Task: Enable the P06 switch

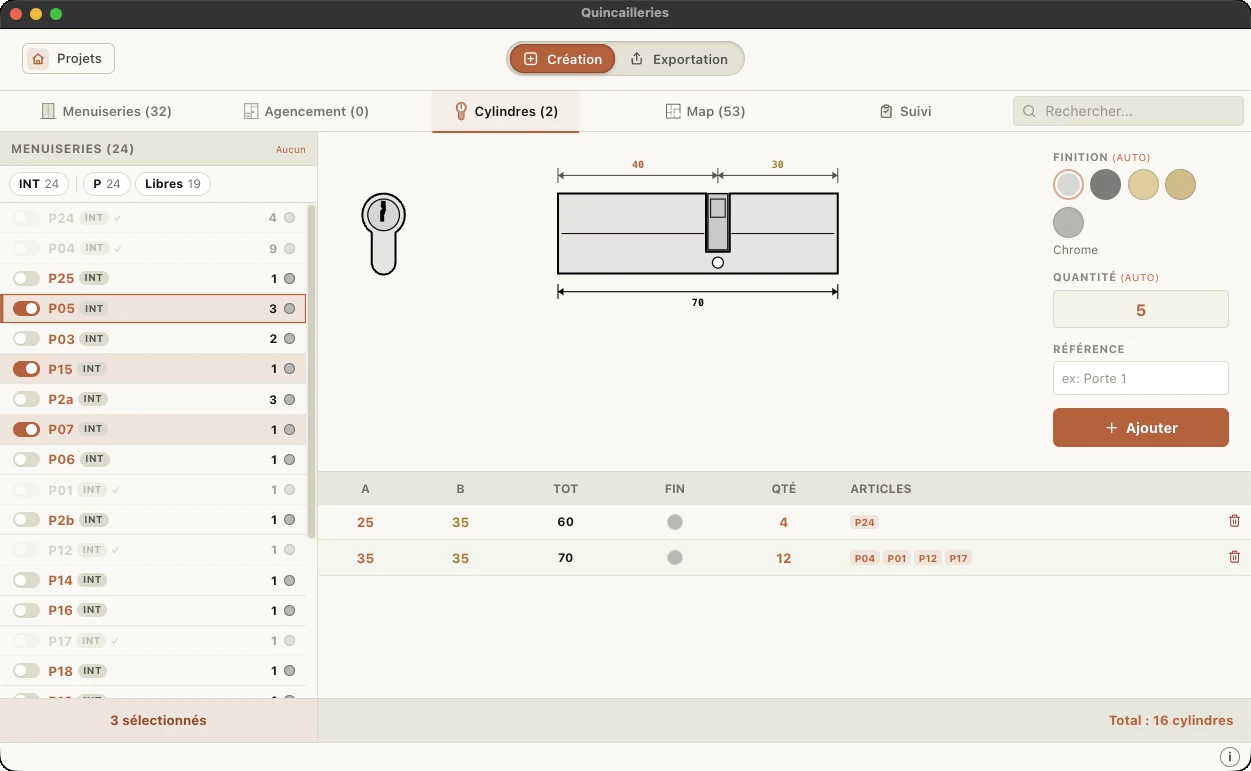Action: [27, 459]
